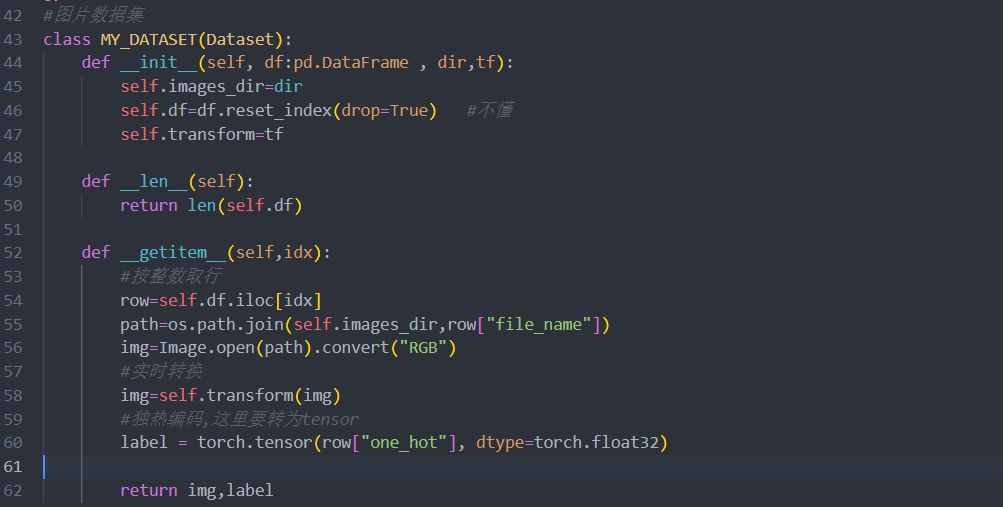This screenshot has width=1003, height=507.
Task: Click reset_index call on line 46
Action: [279, 111]
